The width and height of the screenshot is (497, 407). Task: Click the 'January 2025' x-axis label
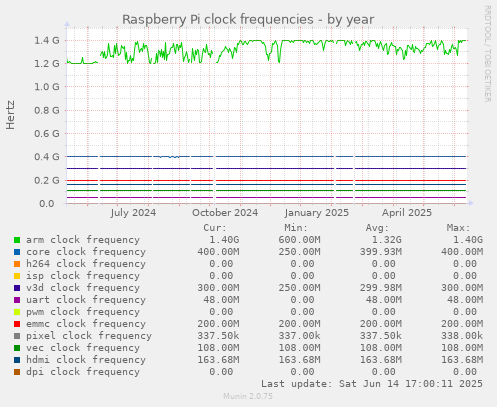(x=317, y=213)
